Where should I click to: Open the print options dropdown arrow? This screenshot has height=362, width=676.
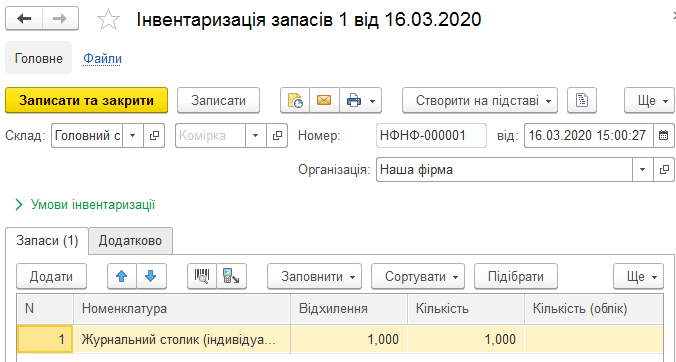click(x=373, y=102)
